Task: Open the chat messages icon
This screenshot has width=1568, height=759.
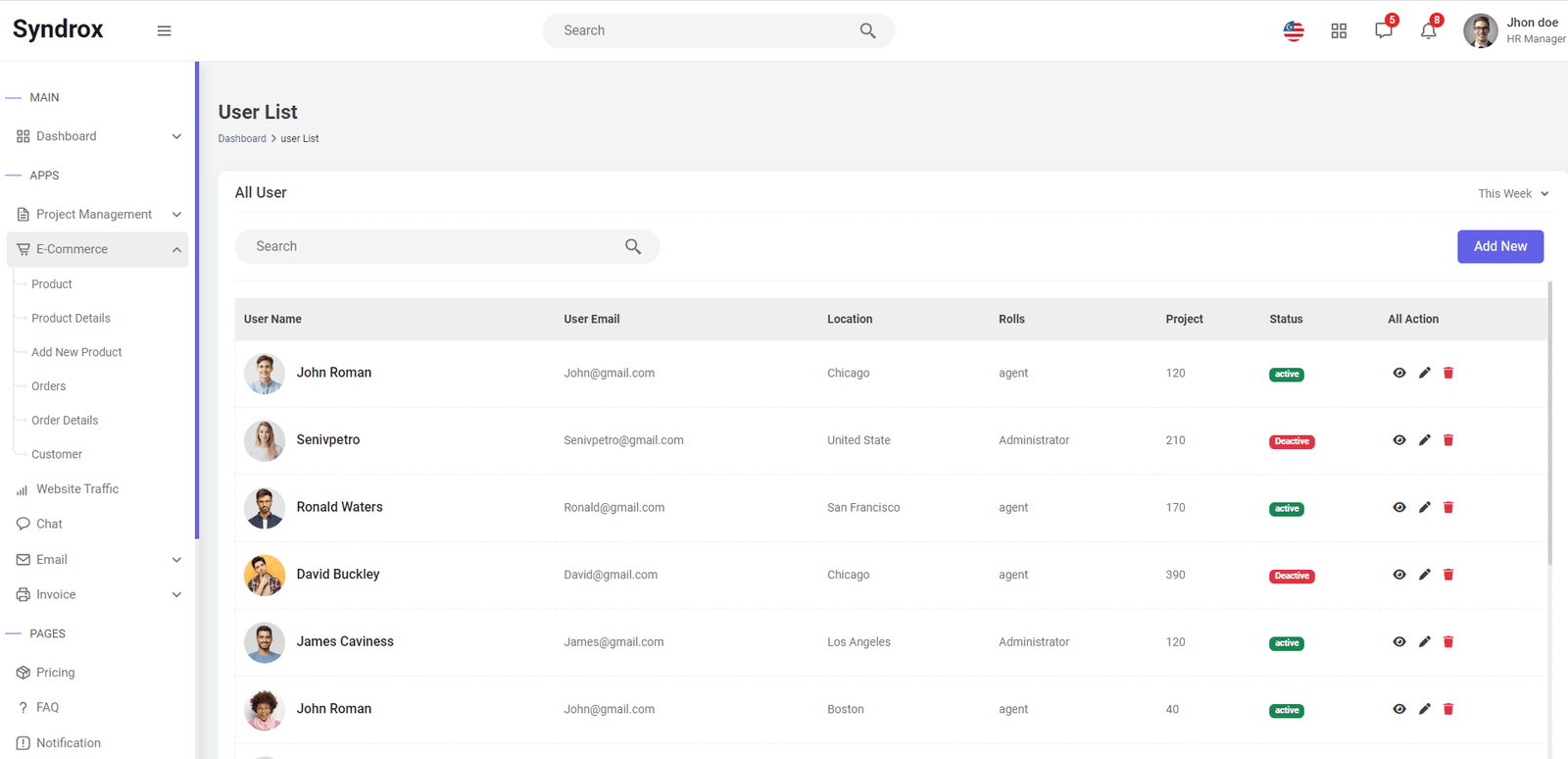Action: click(x=1384, y=29)
